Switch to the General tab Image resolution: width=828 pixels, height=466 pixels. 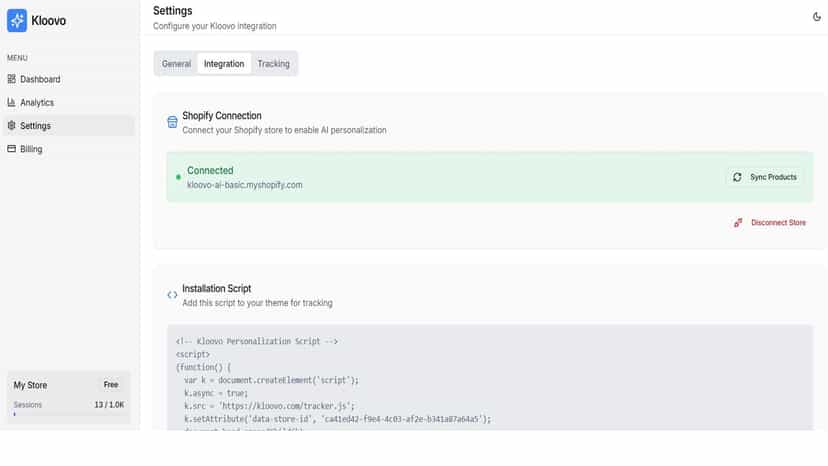pyautogui.click(x=176, y=64)
